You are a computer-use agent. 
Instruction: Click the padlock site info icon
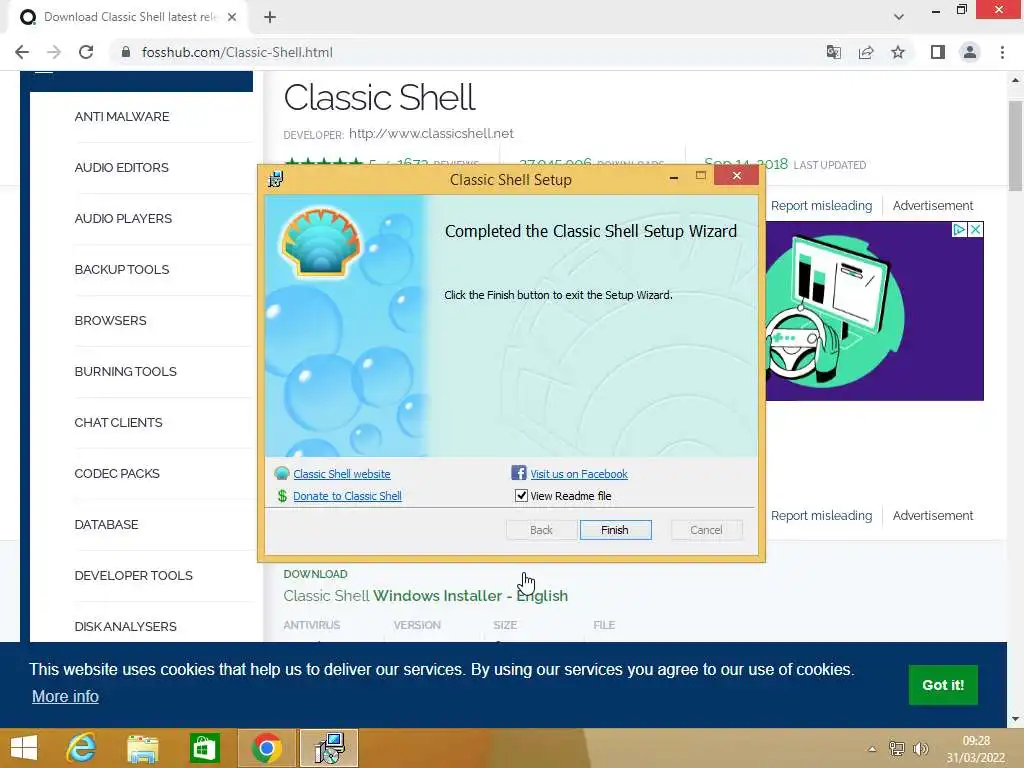tap(126, 52)
